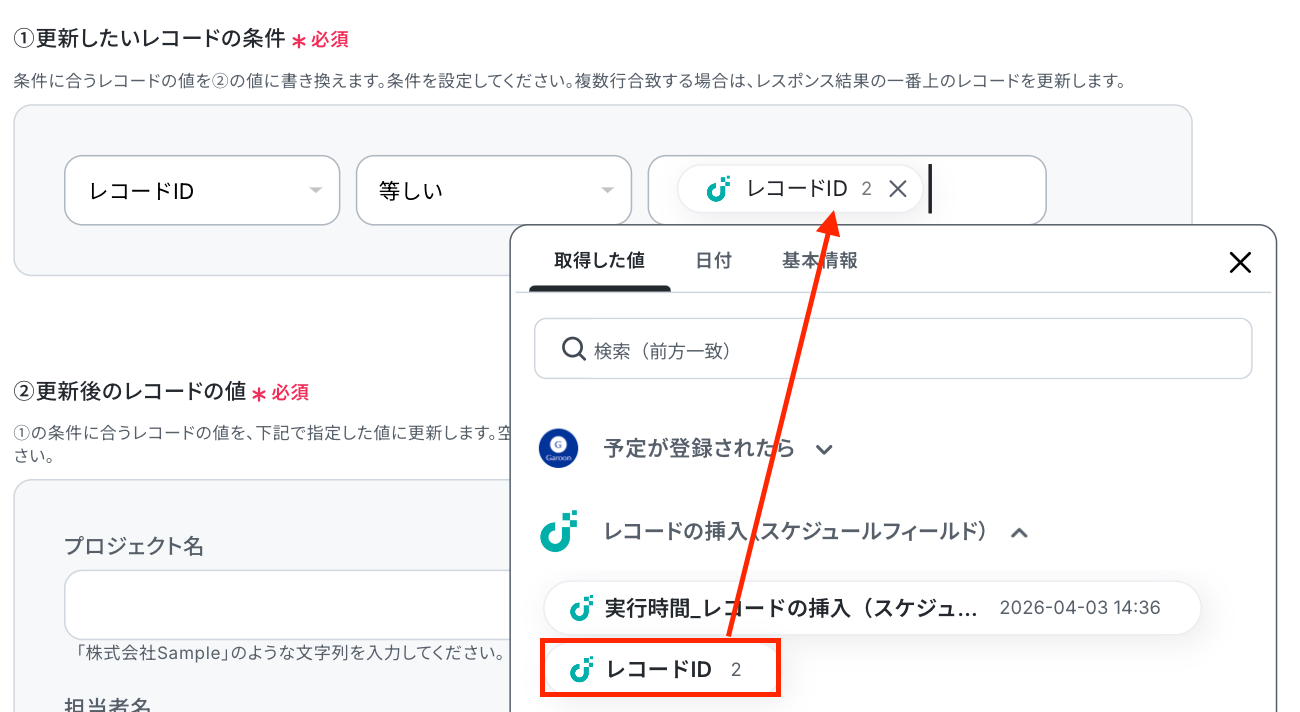The image size is (1300, 712).
Task: Click the Garoon app icon
Action: (x=558, y=448)
